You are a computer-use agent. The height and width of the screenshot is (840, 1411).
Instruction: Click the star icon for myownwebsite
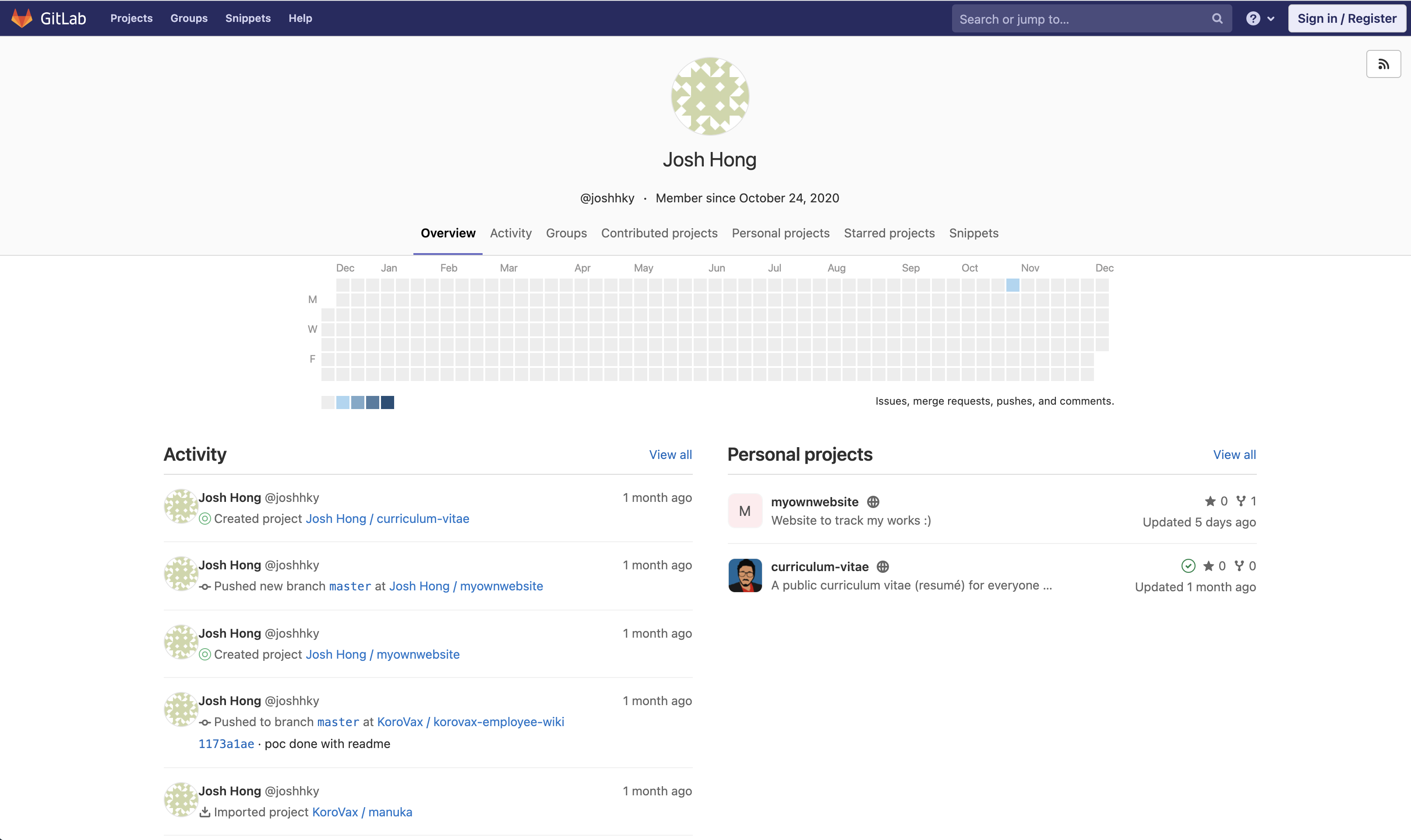tap(1210, 501)
